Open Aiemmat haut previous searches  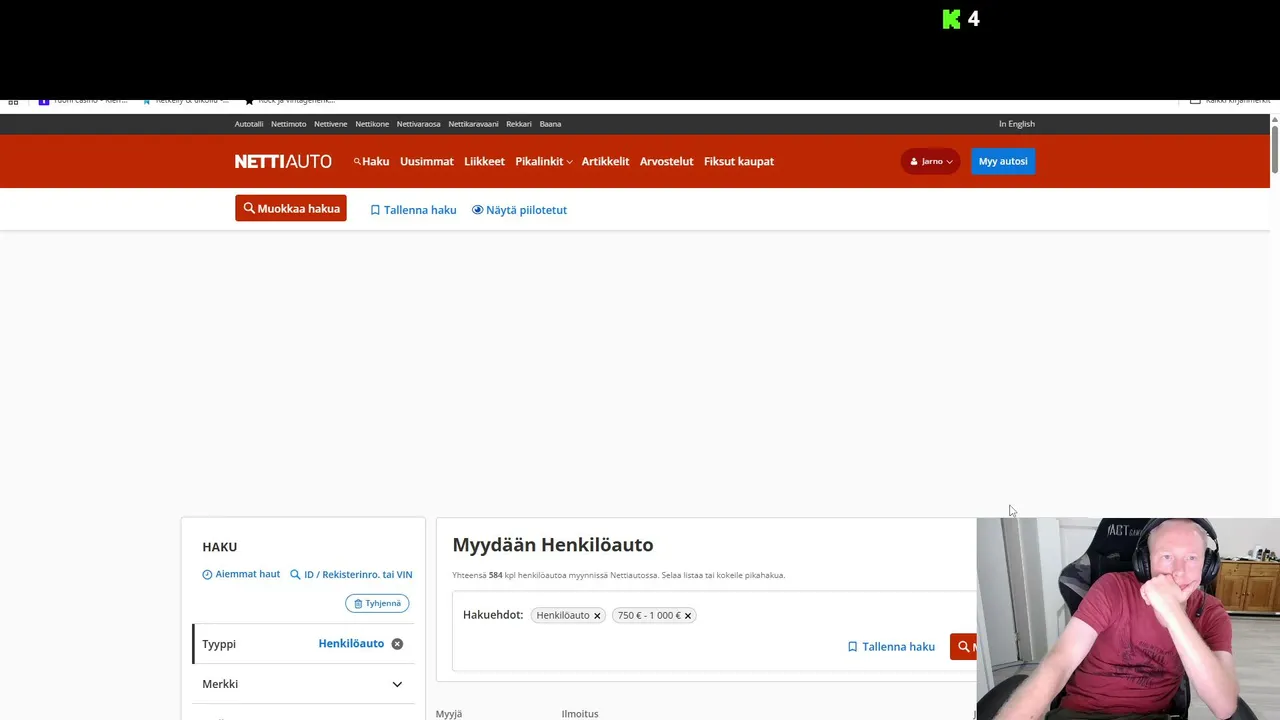coord(241,574)
